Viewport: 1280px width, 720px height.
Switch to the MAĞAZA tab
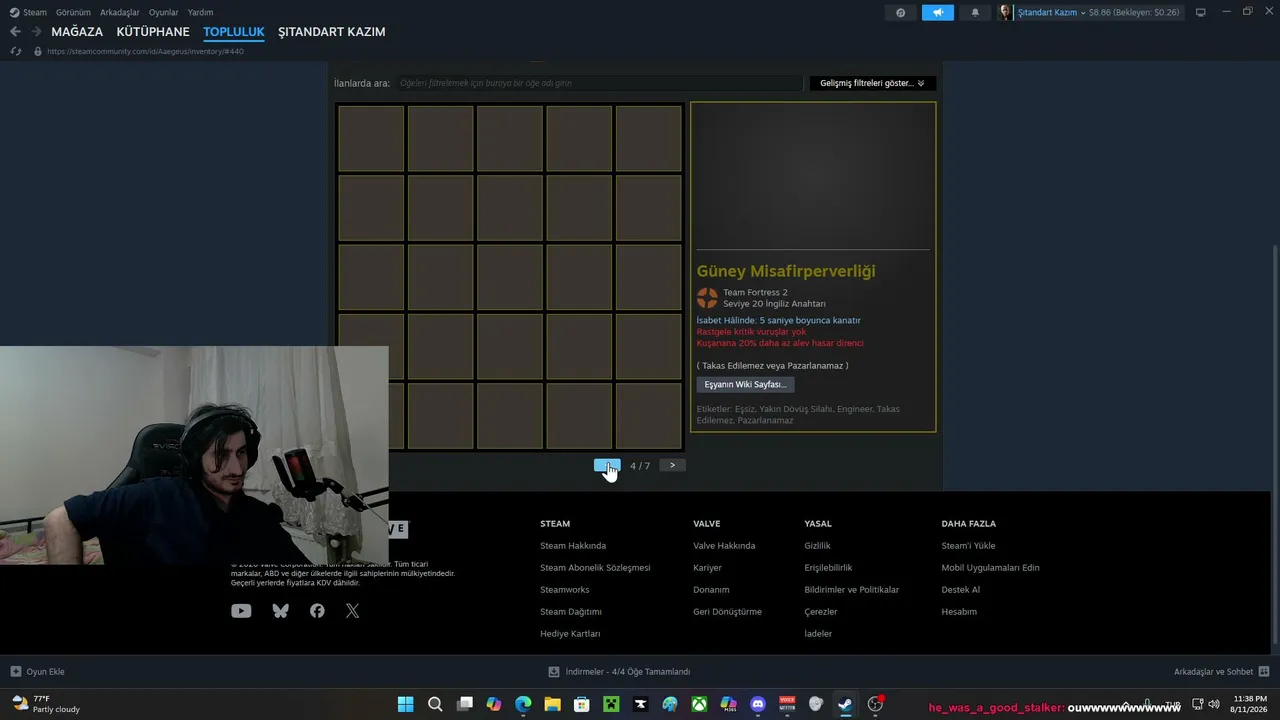[77, 32]
